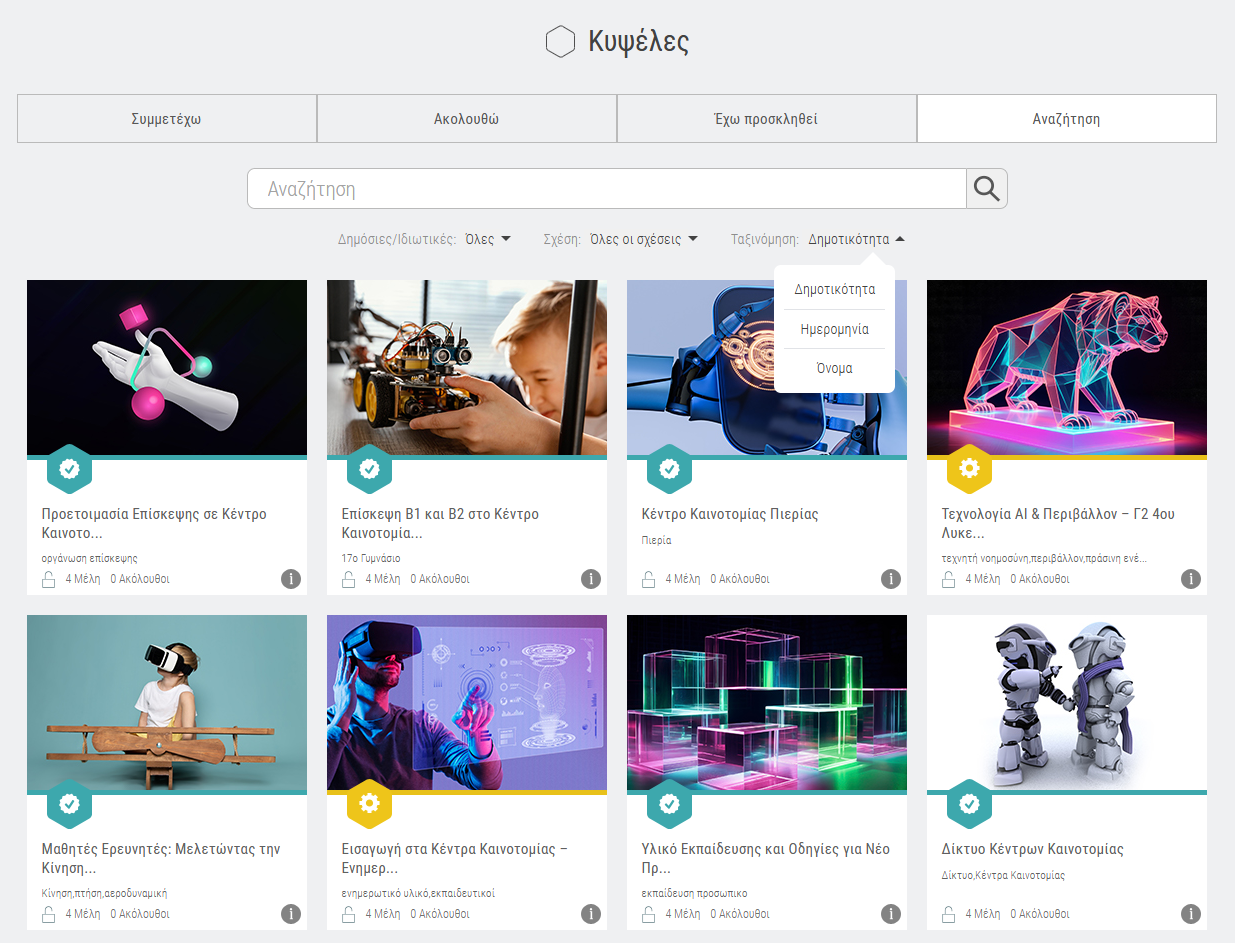
Task: Select Ημερομηνία in sort menu
Action: point(834,329)
